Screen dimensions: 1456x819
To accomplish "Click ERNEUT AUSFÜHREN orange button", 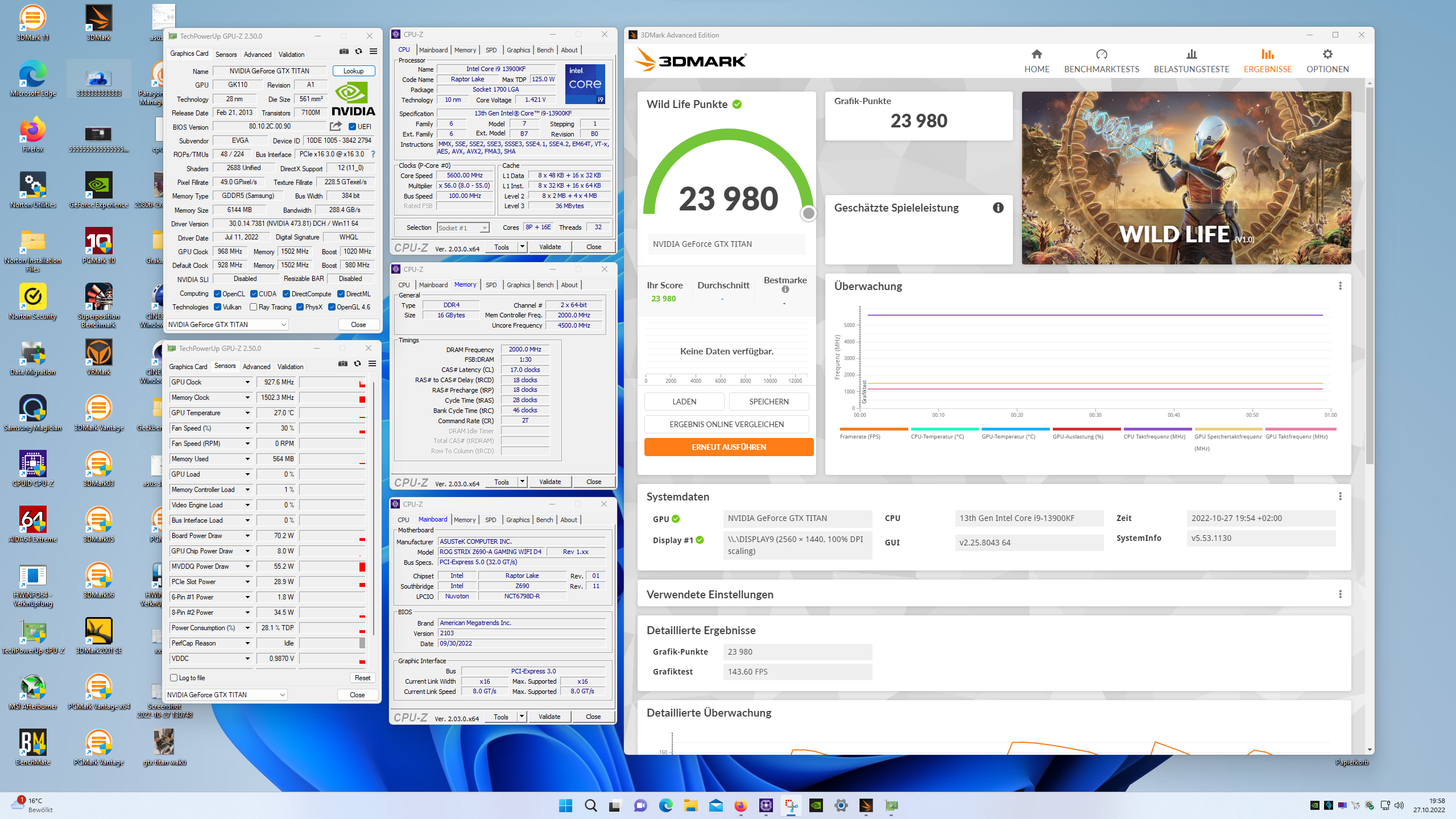I will tap(729, 447).
